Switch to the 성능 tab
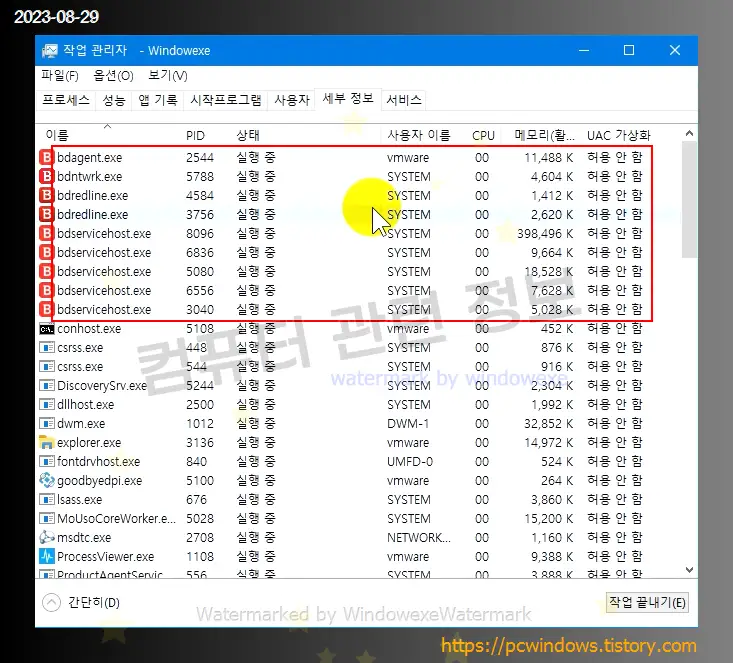Image resolution: width=733 pixels, height=663 pixels. 114,100
